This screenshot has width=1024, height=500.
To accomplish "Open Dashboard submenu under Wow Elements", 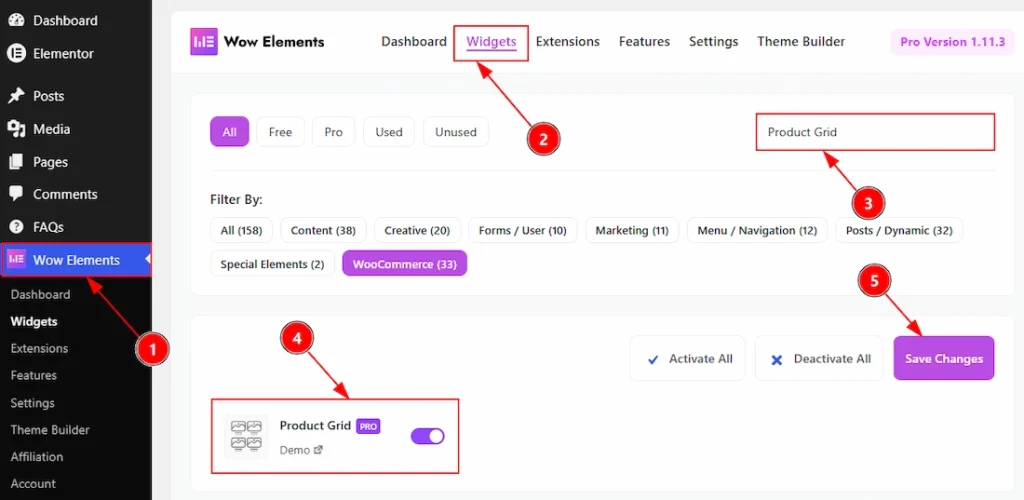I will 40,294.
